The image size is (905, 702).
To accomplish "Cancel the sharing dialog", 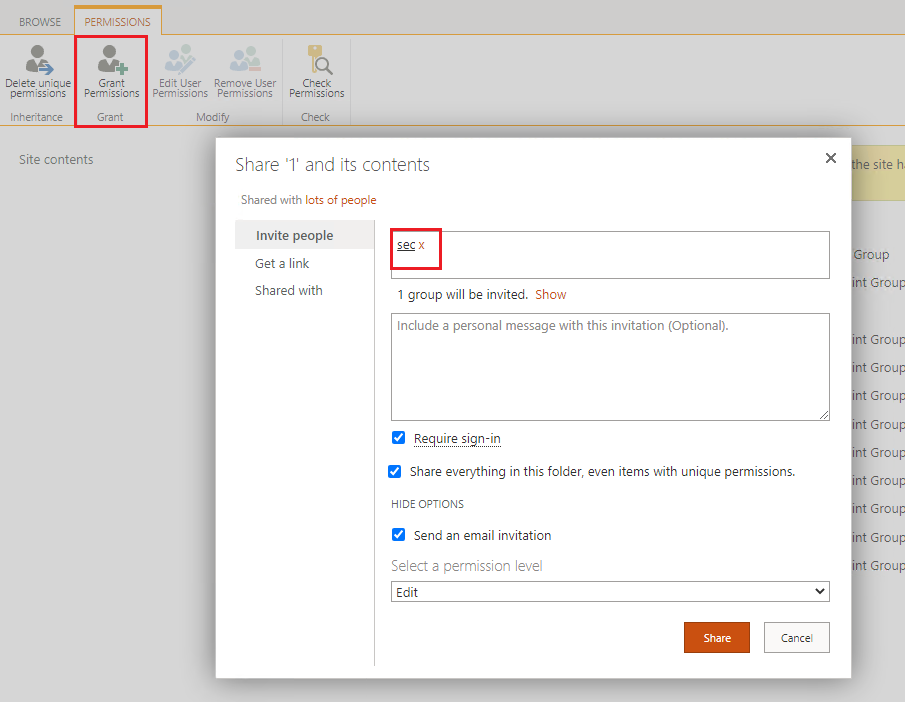I will pyautogui.click(x=796, y=637).
